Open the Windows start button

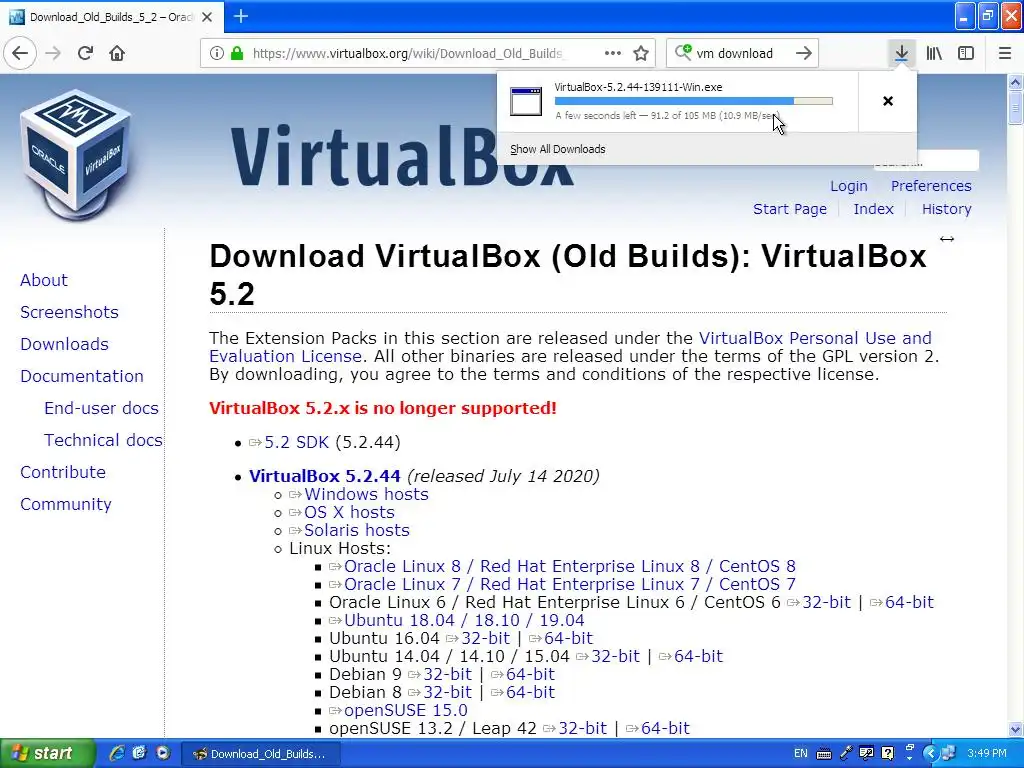click(47, 753)
